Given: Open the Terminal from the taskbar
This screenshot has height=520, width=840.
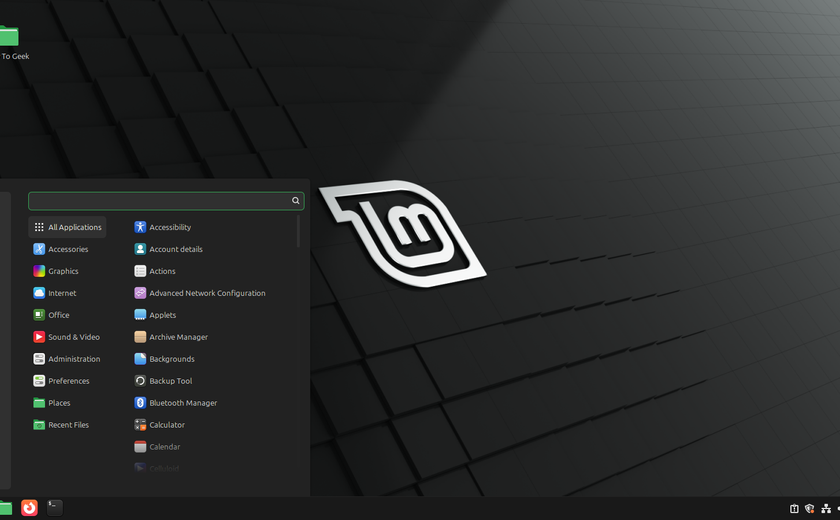Looking at the screenshot, I should pyautogui.click(x=55, y=508).
